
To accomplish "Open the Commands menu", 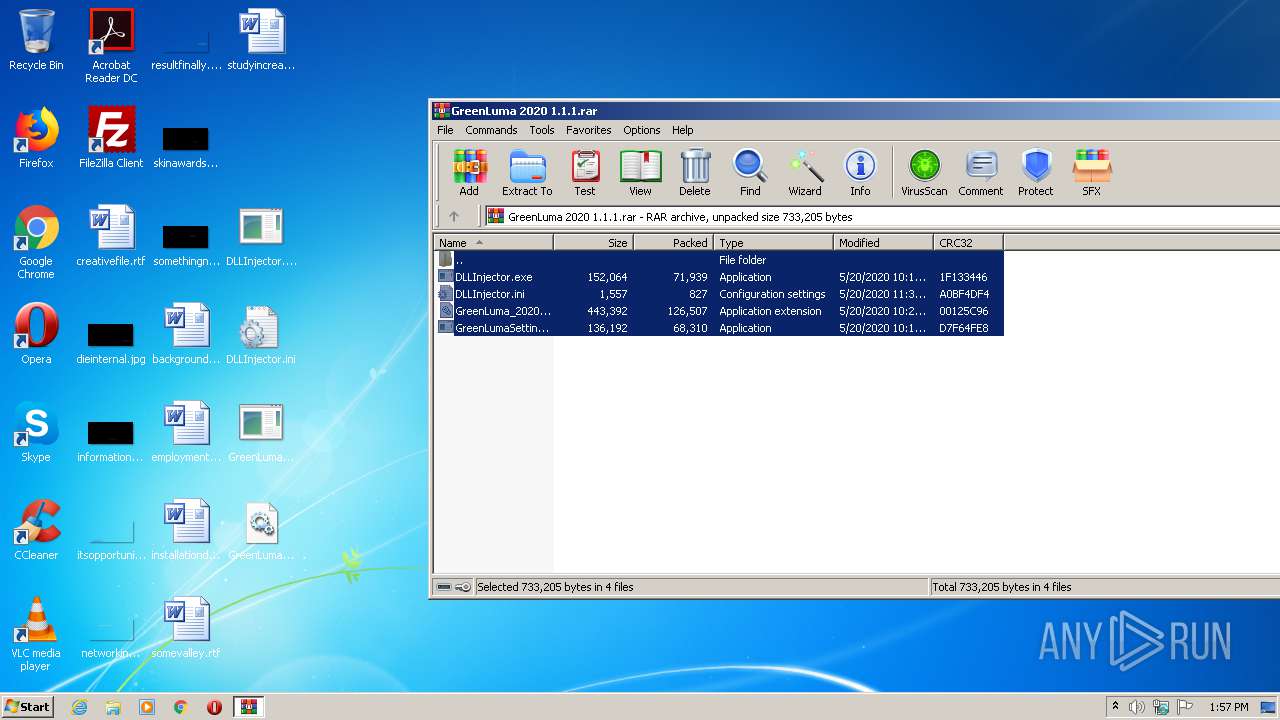I will 491,130.
